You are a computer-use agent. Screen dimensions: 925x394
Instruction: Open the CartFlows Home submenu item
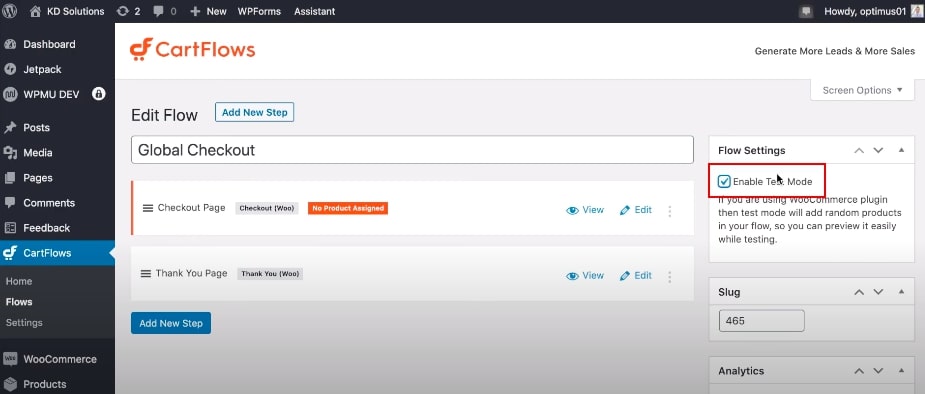click(x=19, y=281)
